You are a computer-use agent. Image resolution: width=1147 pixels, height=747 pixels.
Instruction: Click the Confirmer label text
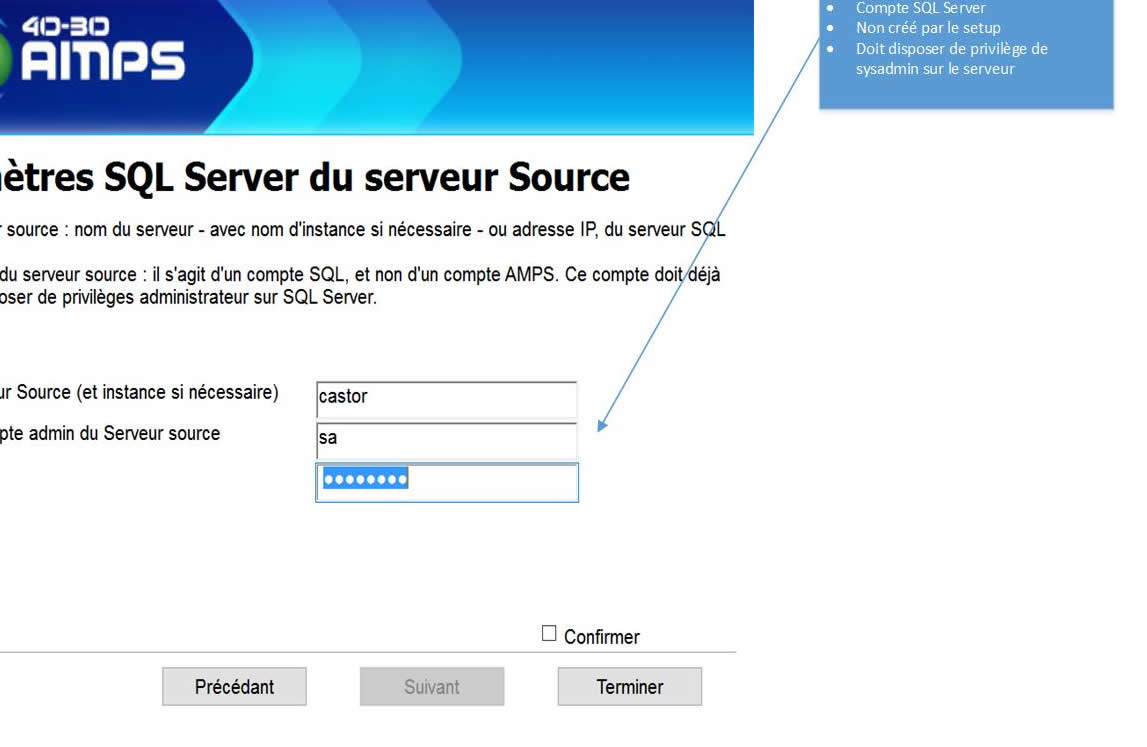coord(601,637)
